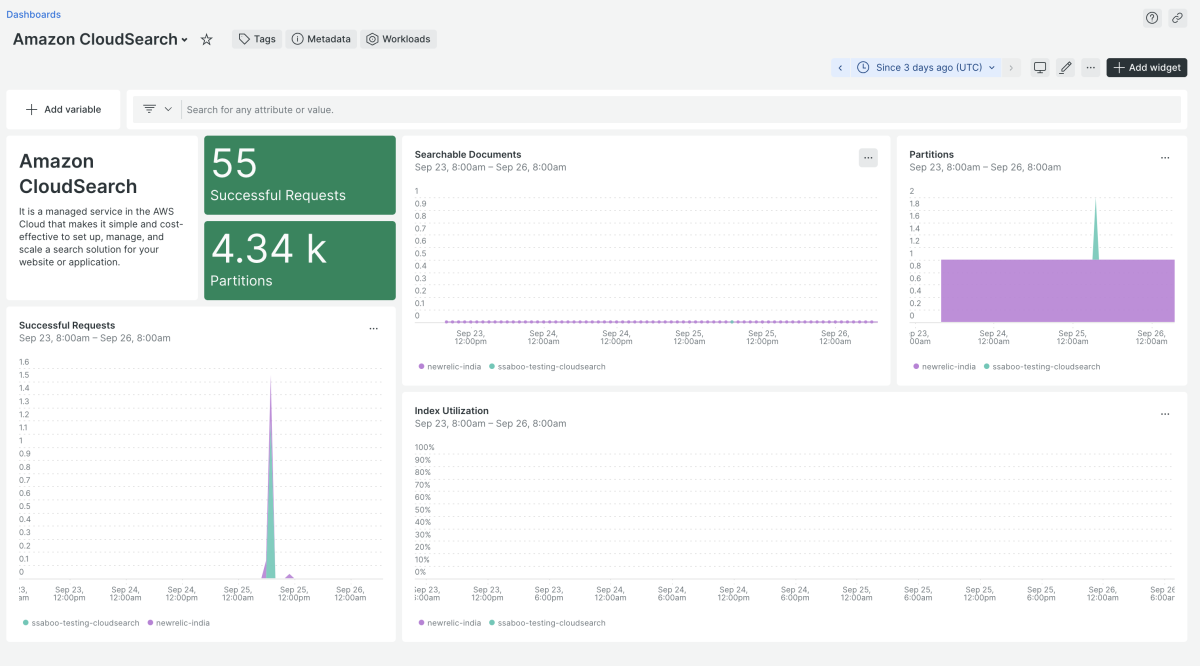Click the filter icon in the search bar
The image size is (1200, 666).
(150, 109)
